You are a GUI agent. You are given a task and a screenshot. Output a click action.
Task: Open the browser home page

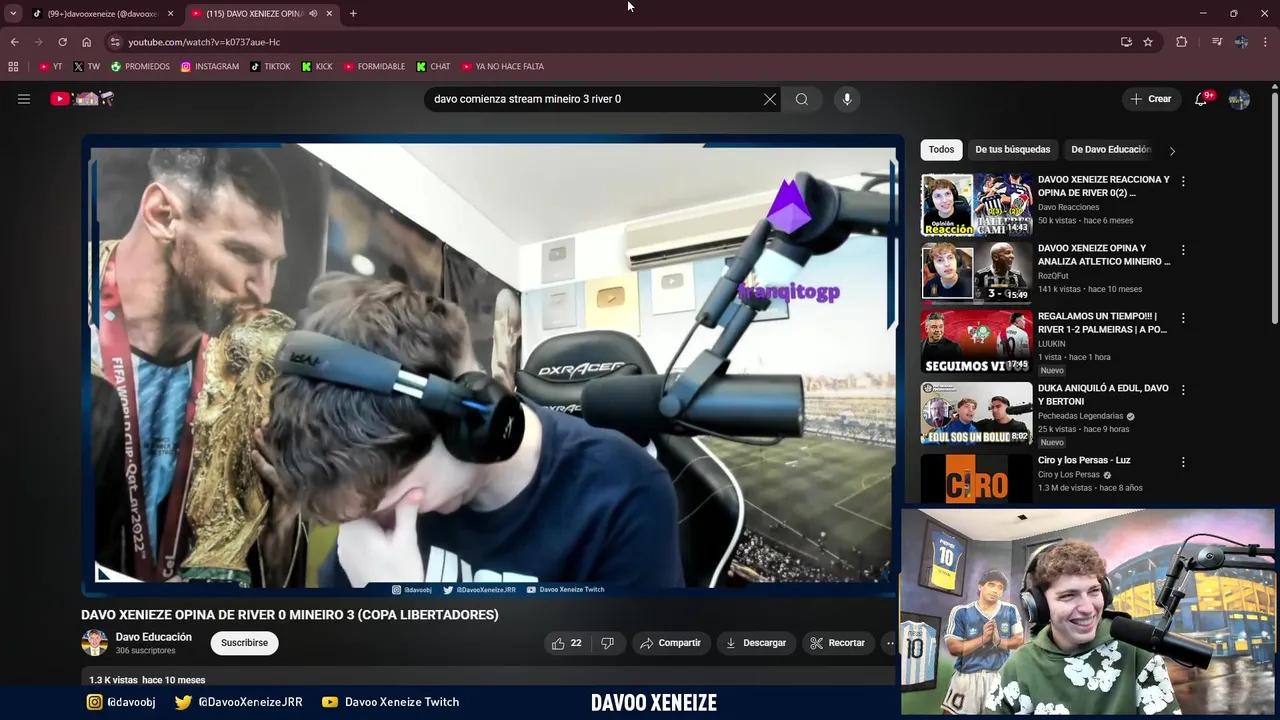86,42
